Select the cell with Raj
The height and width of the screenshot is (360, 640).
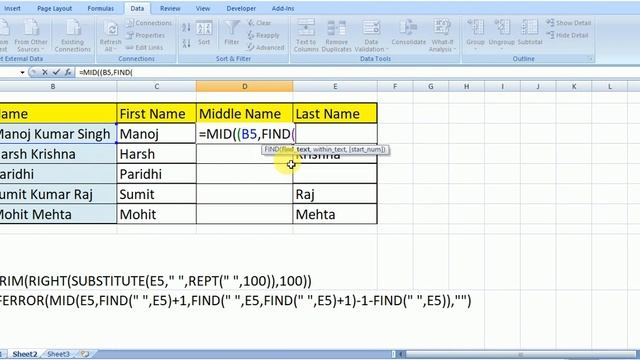[335, 194]
